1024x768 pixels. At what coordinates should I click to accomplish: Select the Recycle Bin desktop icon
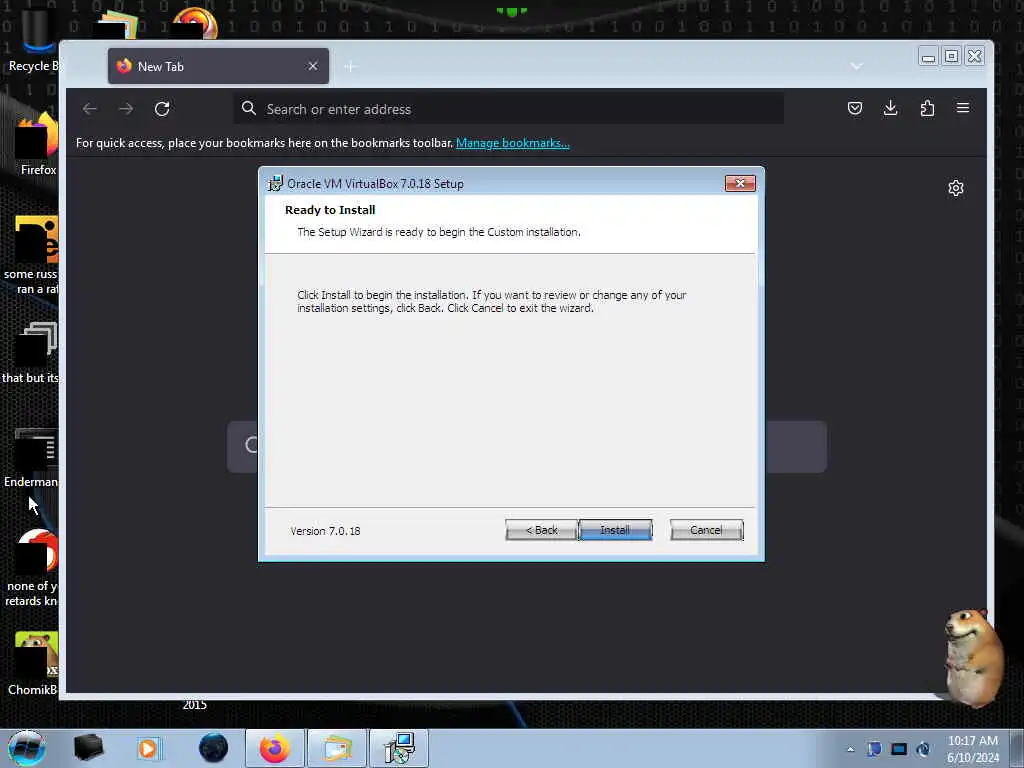tap(34, 40)
